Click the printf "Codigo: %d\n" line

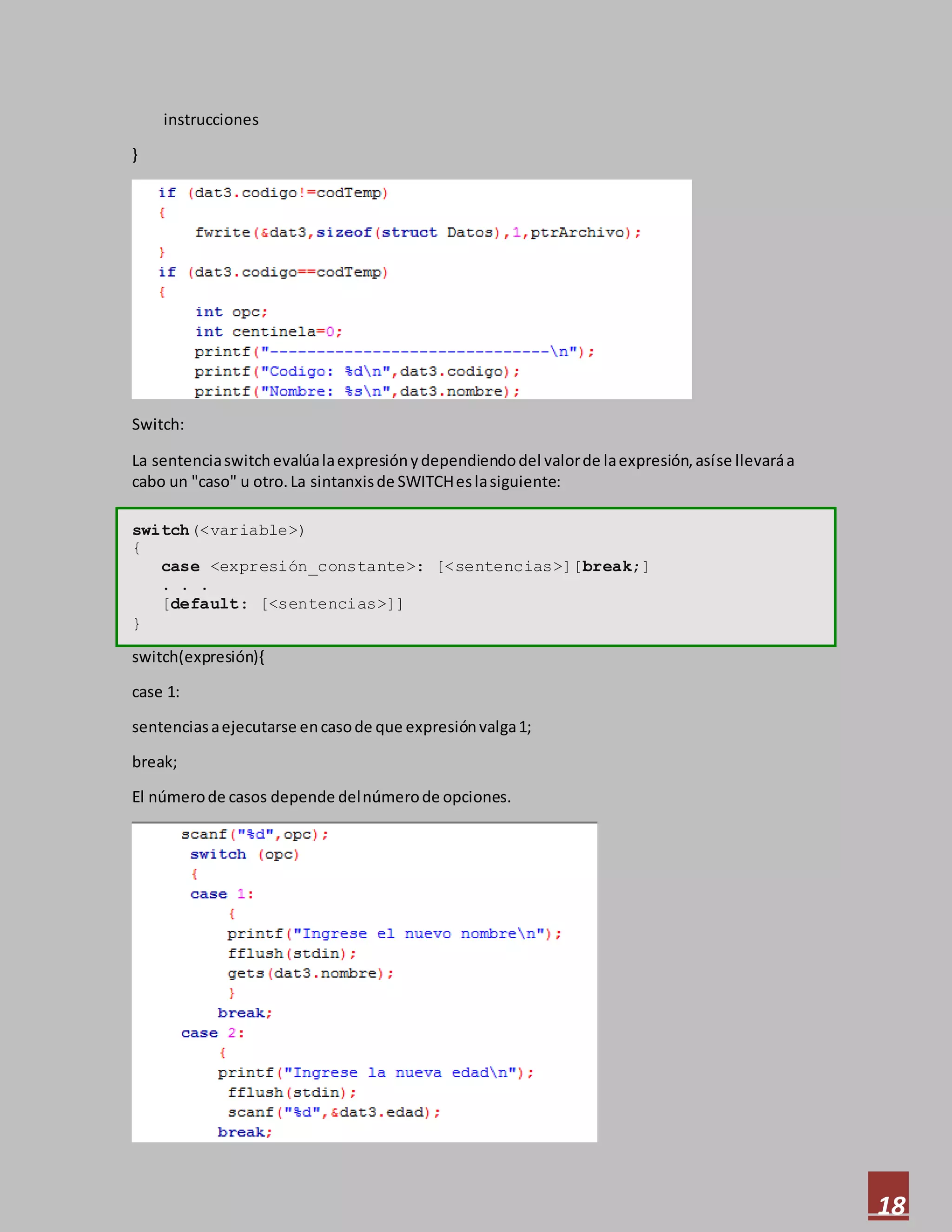(x=357, y=372)
